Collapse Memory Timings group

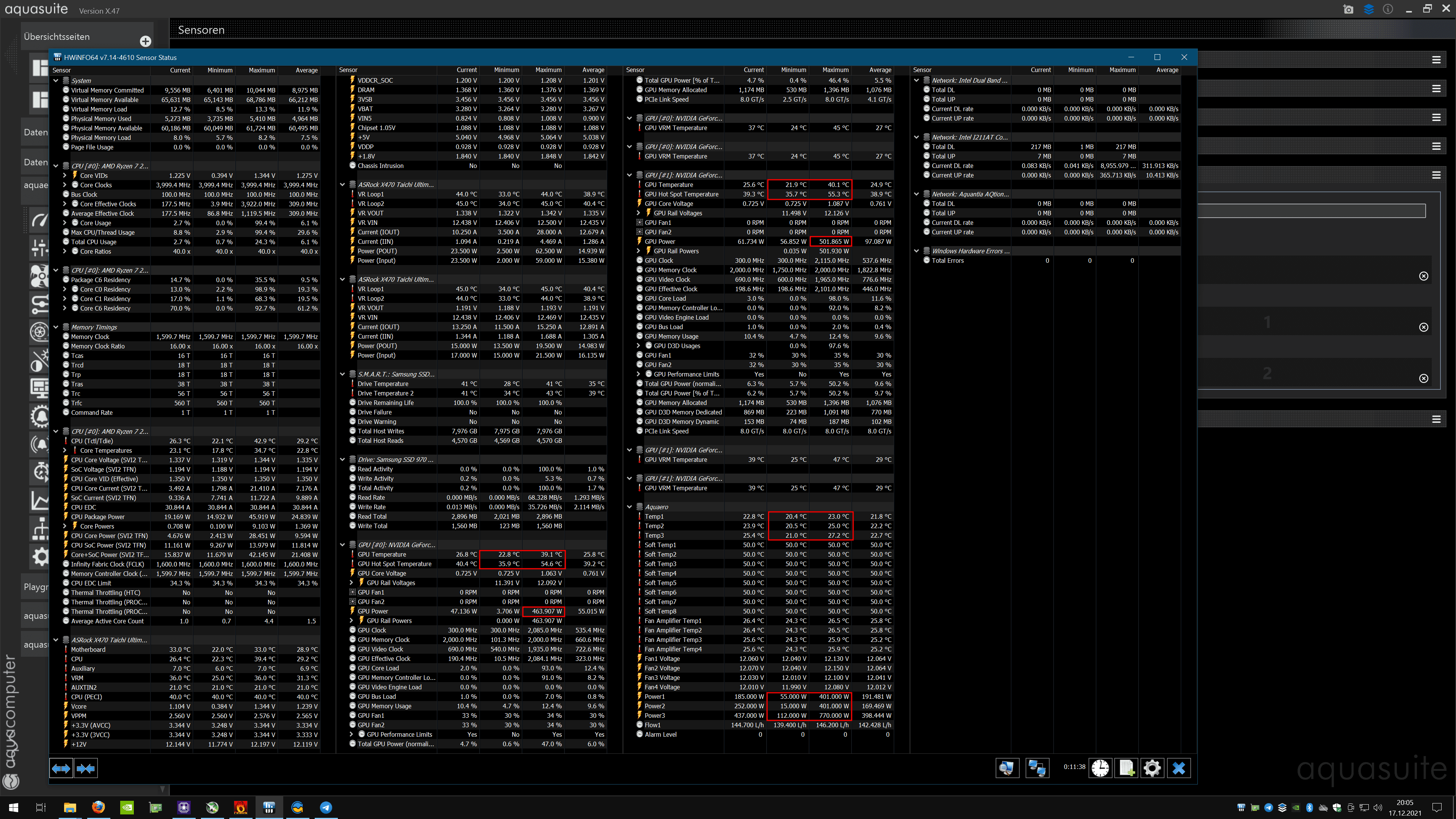(x=56, y=327)
